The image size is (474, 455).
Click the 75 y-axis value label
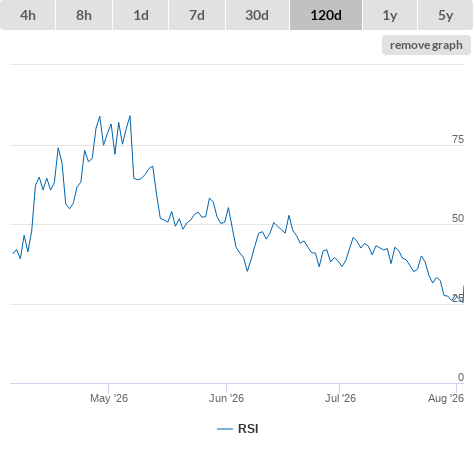pyautogui.click(x=458, y=139)
